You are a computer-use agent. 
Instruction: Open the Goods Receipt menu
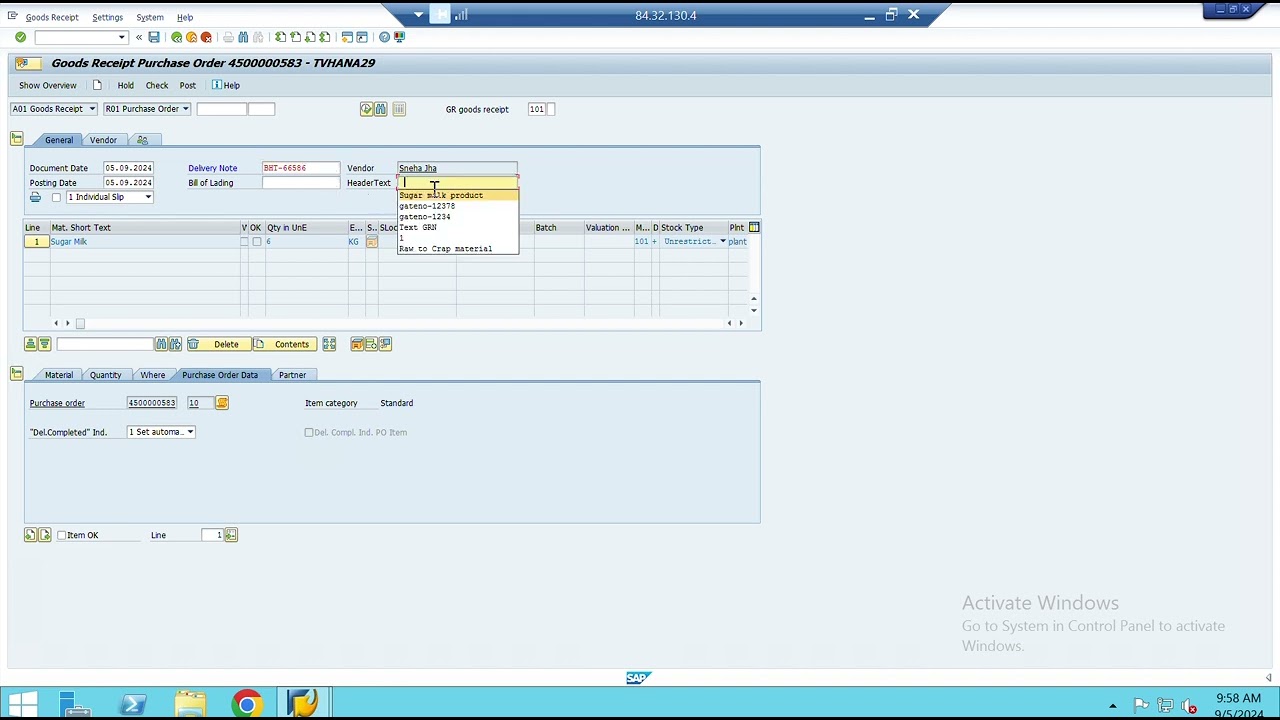[x=52, y=17]
